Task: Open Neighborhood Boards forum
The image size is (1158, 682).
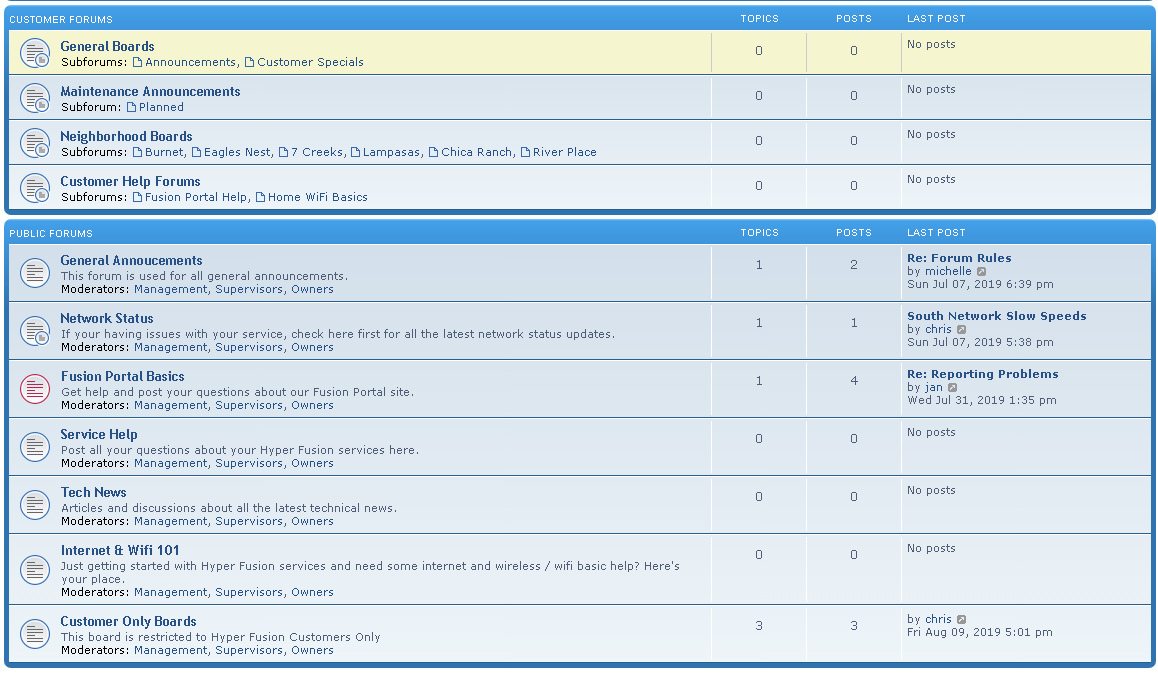Action: pyautogui.click(x=126, y=137)
